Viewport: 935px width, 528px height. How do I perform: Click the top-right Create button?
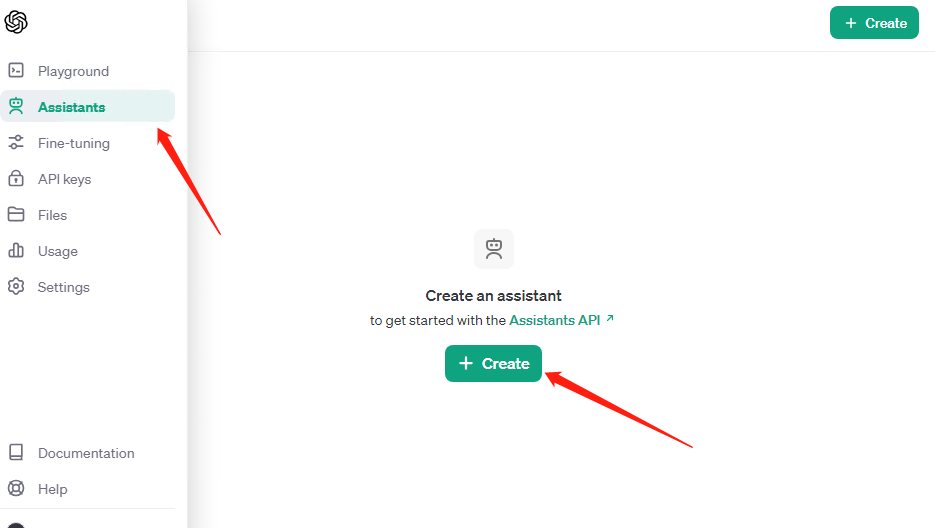pyautogui.click(x=874, y=23)
